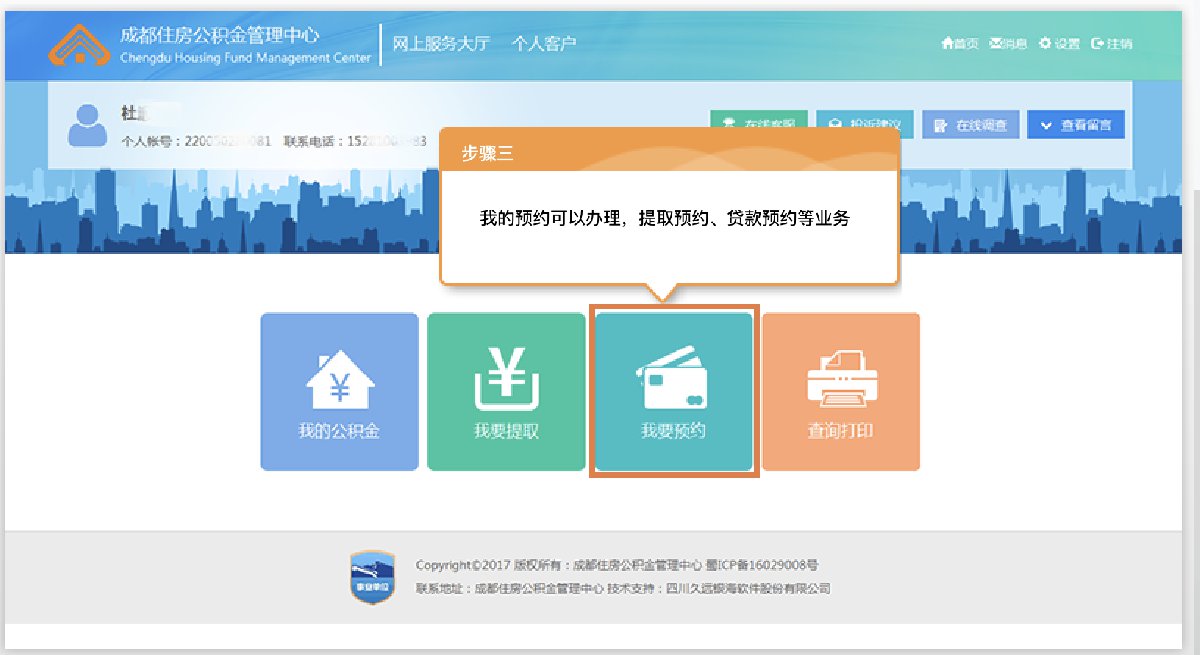
Task: Open 查询打印 printer tile
Action: tap(840, 392)
